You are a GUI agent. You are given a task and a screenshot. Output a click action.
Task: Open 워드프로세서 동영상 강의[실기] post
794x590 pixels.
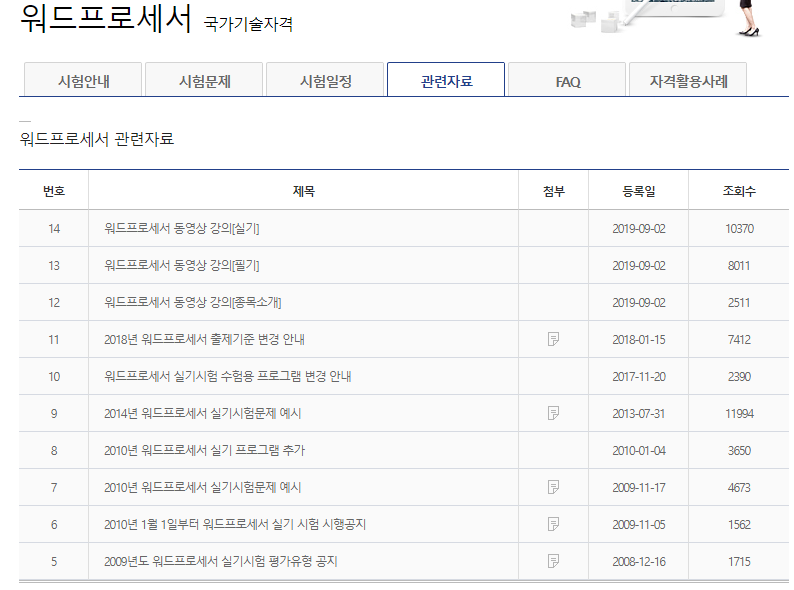[182, 228]
